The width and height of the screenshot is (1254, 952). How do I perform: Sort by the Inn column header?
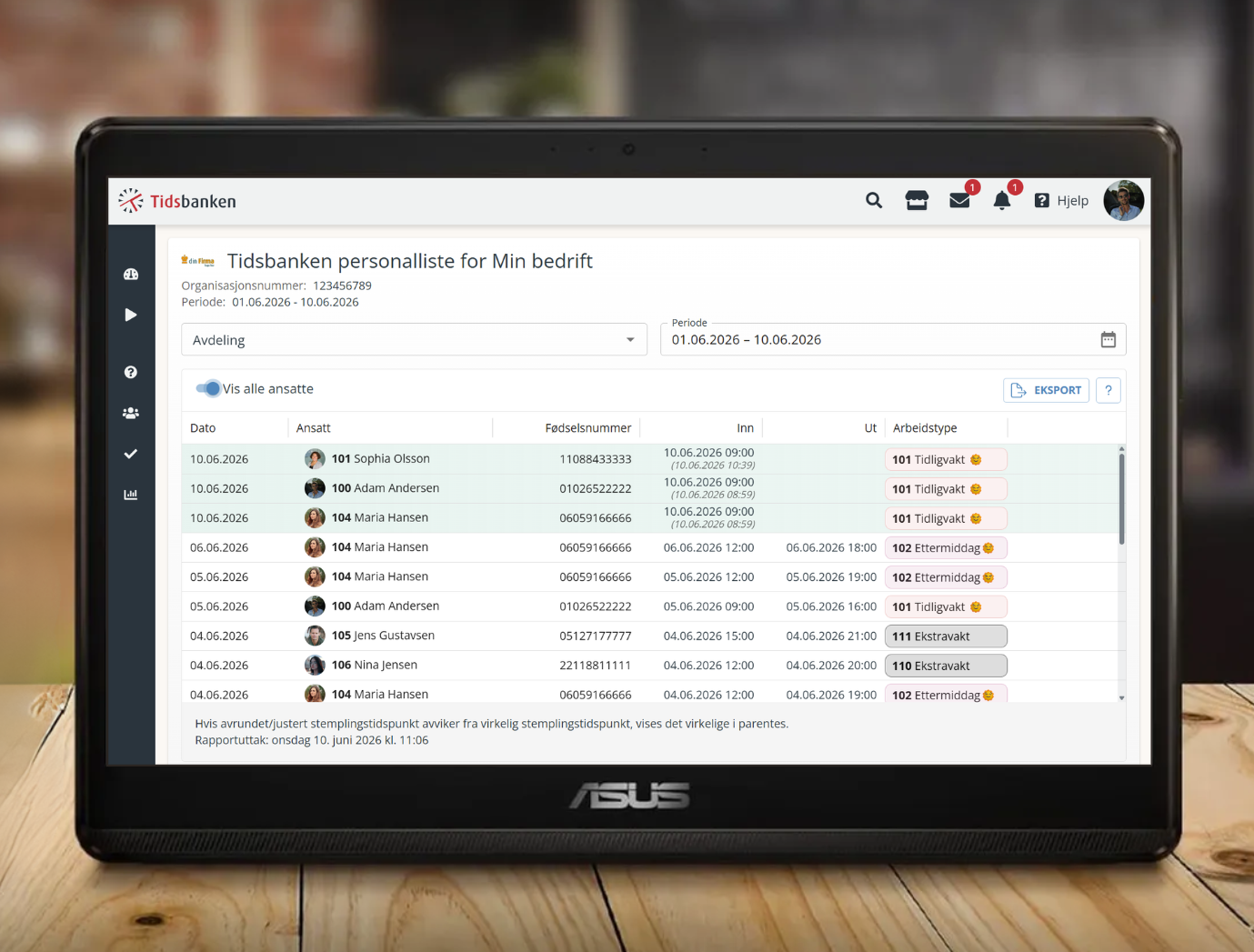tap(746, 428)
